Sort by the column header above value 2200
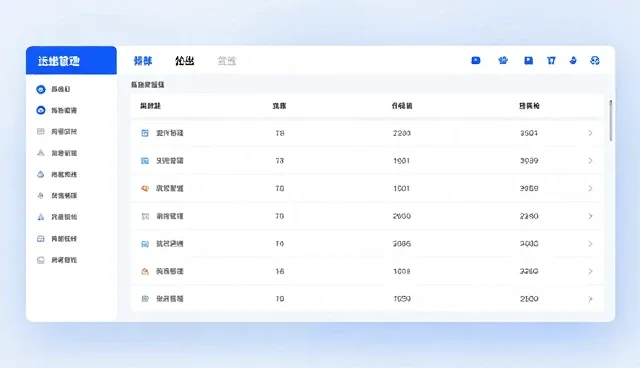Screen dimensions: 640x368 point(402,106)
